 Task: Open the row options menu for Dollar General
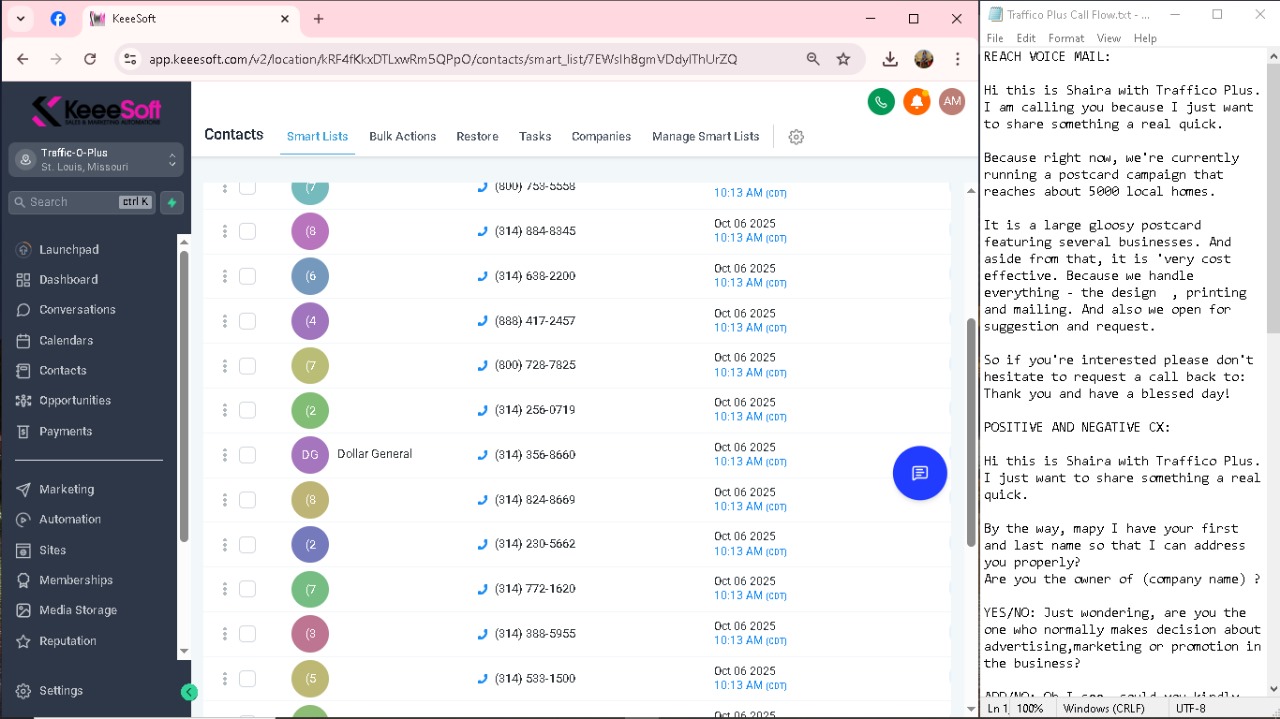click(x=224, y=455)
